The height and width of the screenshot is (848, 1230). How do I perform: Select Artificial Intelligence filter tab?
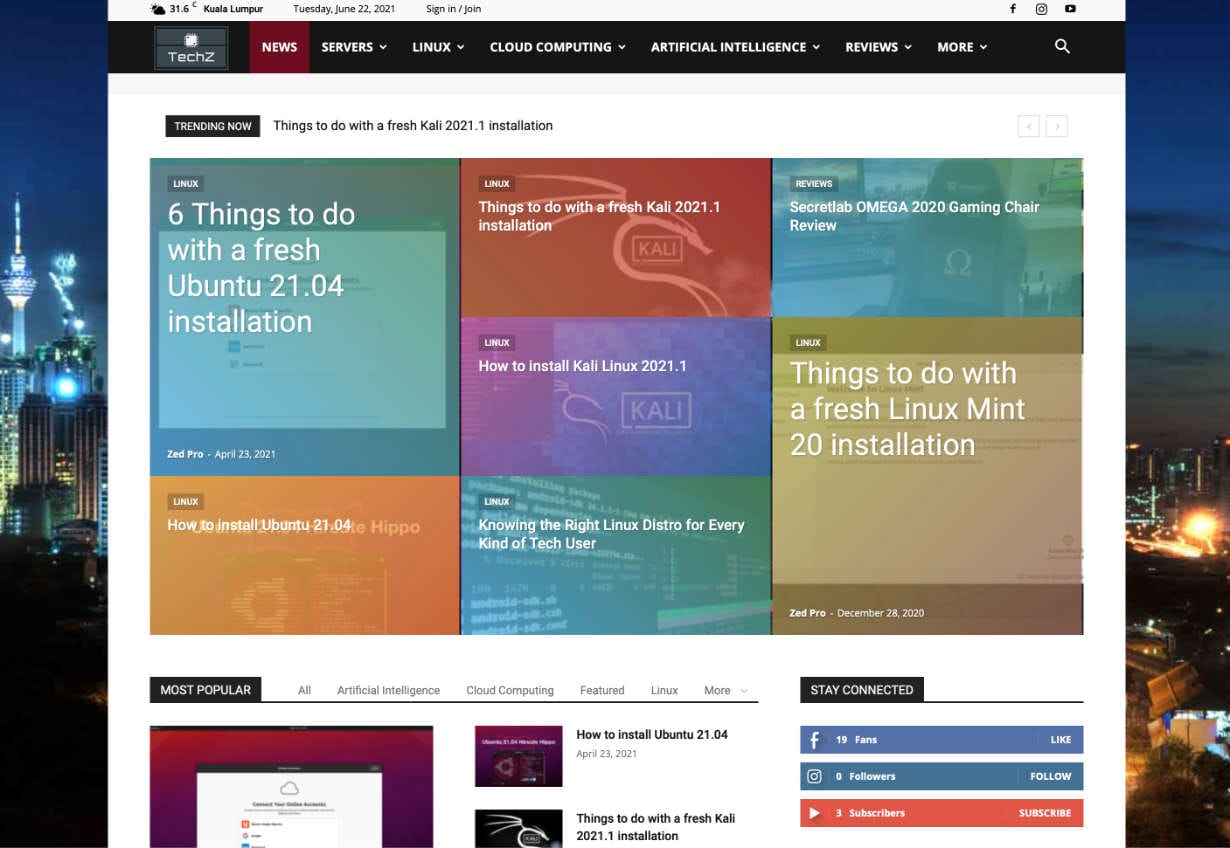pyautogui.click(x=388, y=690)
